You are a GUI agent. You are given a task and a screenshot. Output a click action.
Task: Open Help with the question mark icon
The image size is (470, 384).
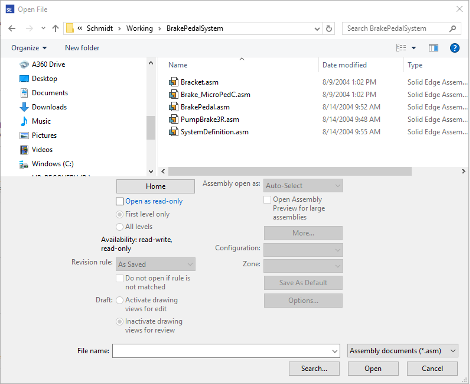click(455, 48)
